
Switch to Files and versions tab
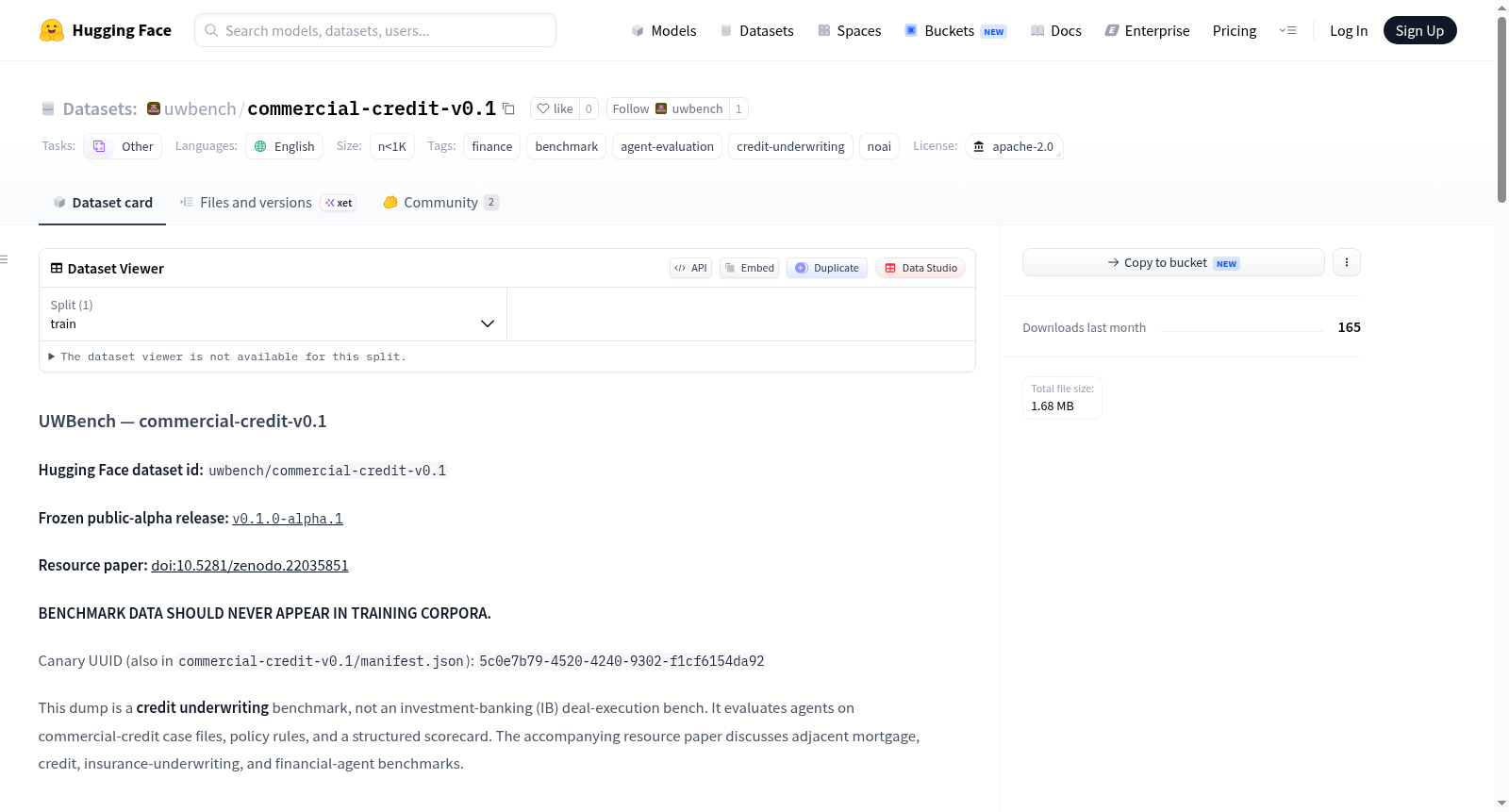pyautogui.click(x=268, y=202)
